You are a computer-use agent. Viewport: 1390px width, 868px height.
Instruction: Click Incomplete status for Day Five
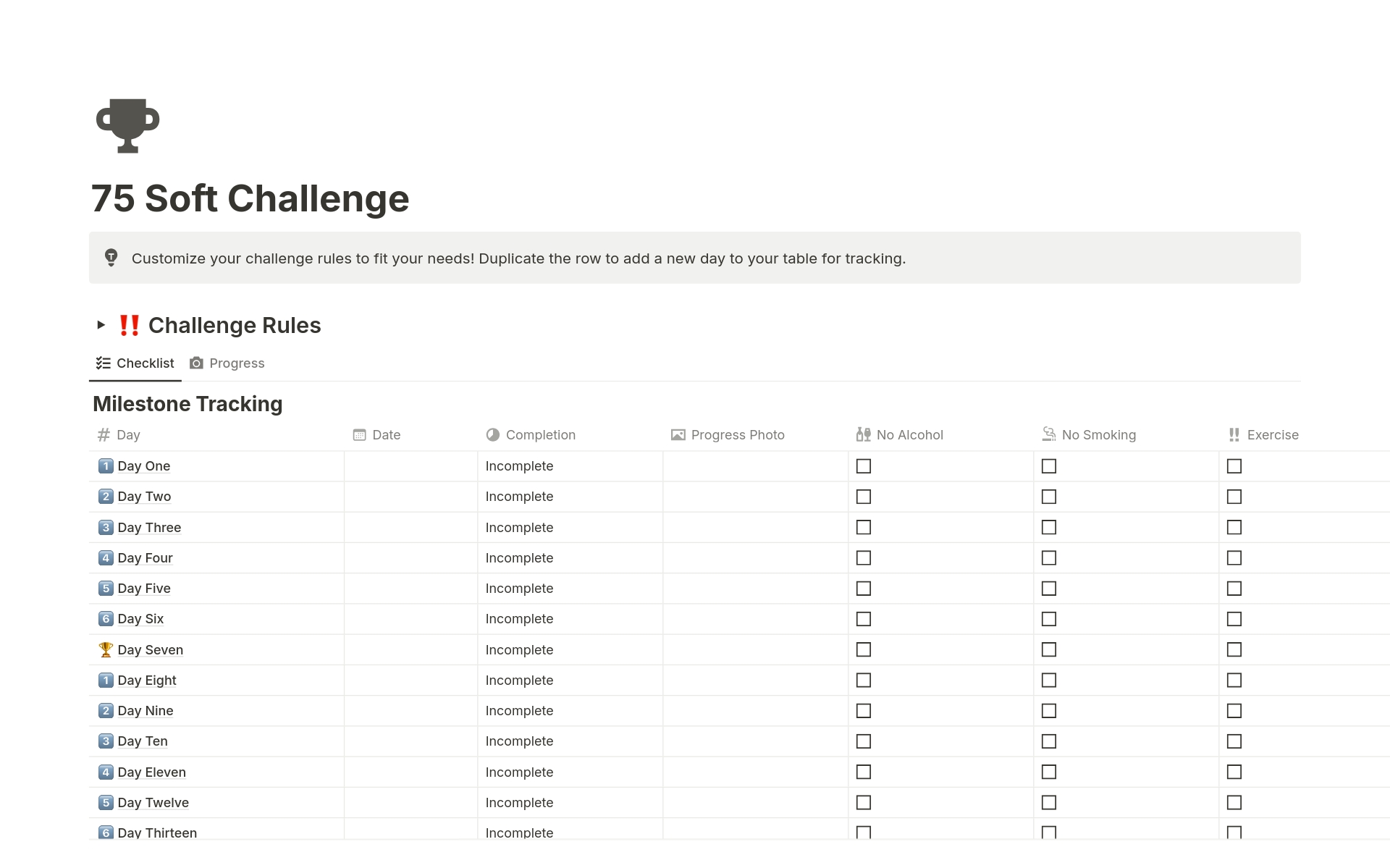(519, 588)
